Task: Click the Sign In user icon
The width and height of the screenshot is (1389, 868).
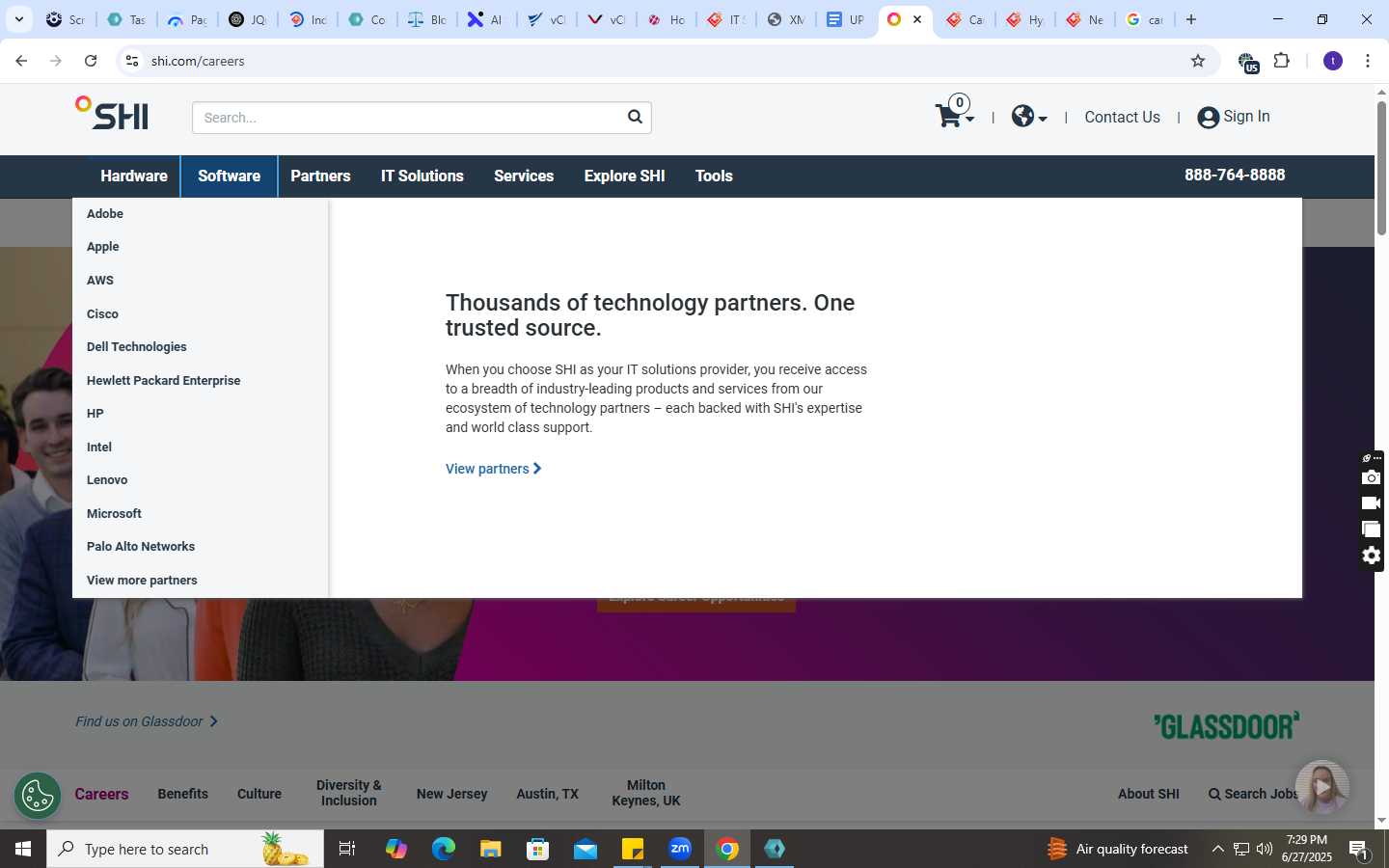Action: [x=1208, y=118]
